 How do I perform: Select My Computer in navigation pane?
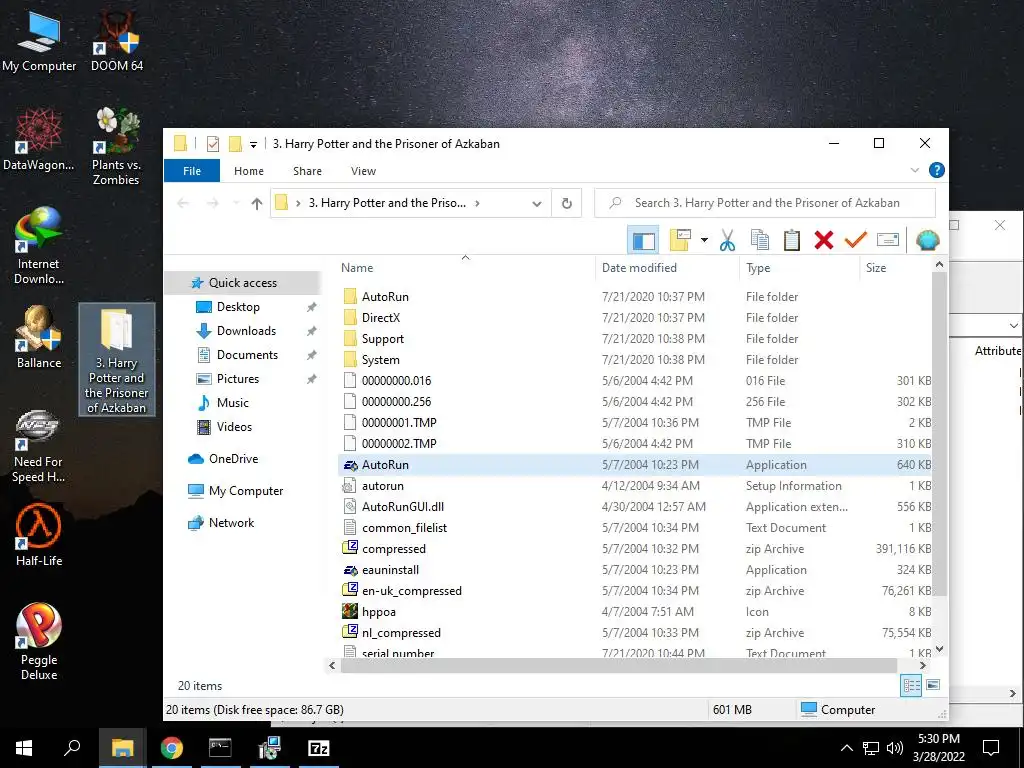(246, 491)
